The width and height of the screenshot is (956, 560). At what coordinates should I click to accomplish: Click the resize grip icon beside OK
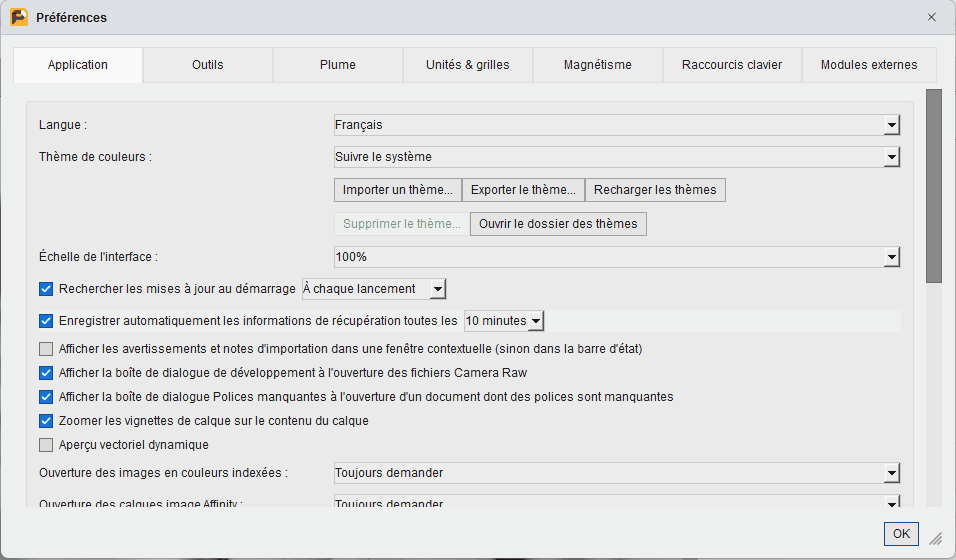pos(935,538)
